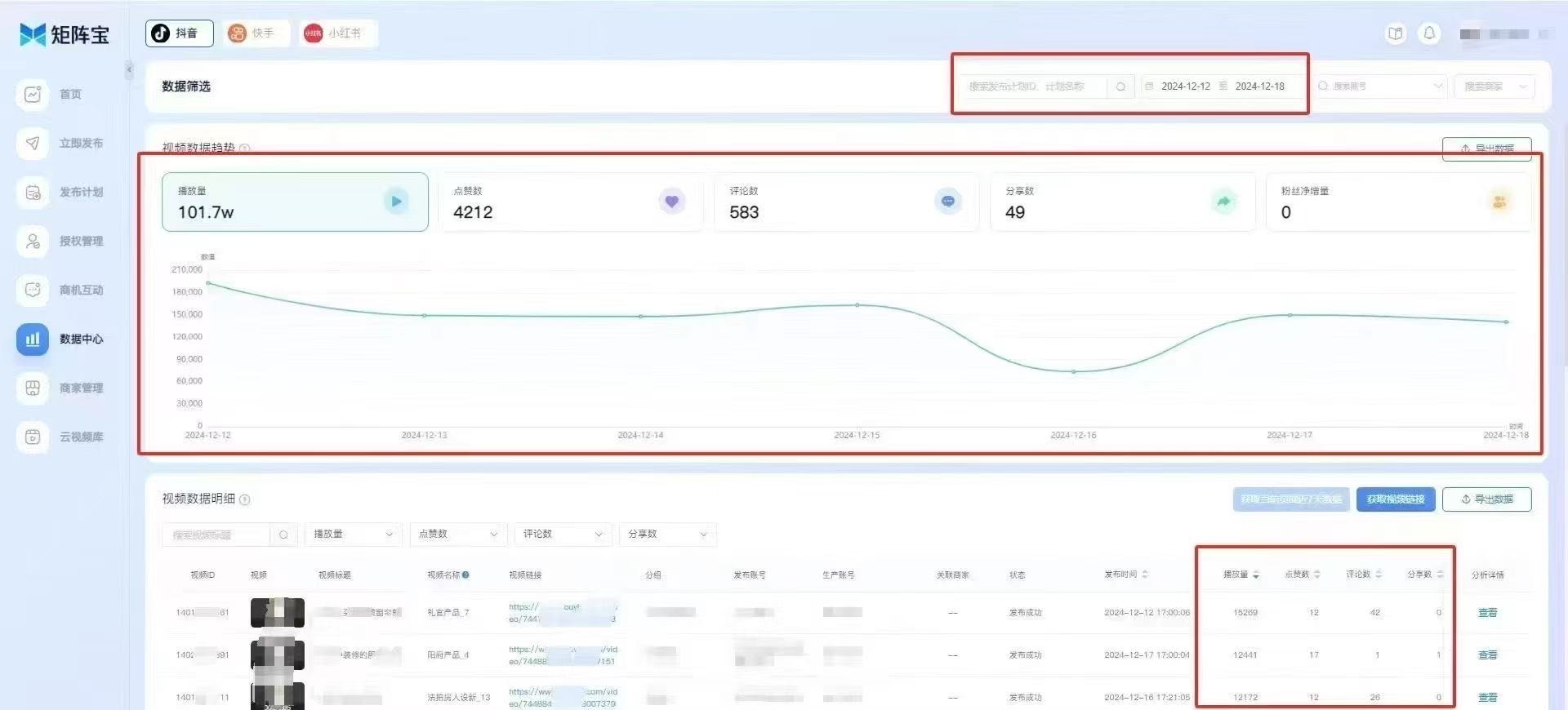The width and height of the screenshot is (1568, 710).
Task: Click the help icon next to 视频数据趋势
Action: click(245, 149)
